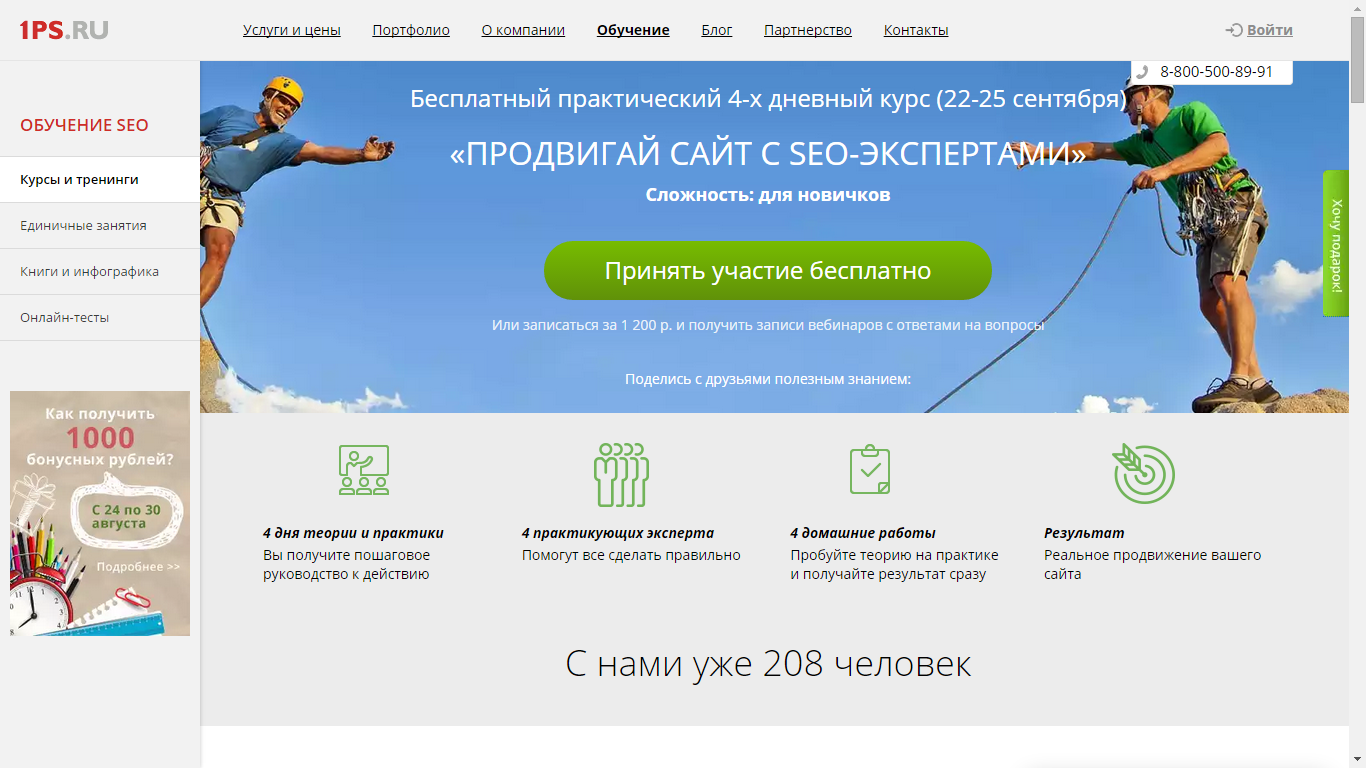Image resolution: width=1366 pixels, height=768 pixels.
Task: Click the Или записаться за 1 200 р. text
Action: tap(768, 325)
